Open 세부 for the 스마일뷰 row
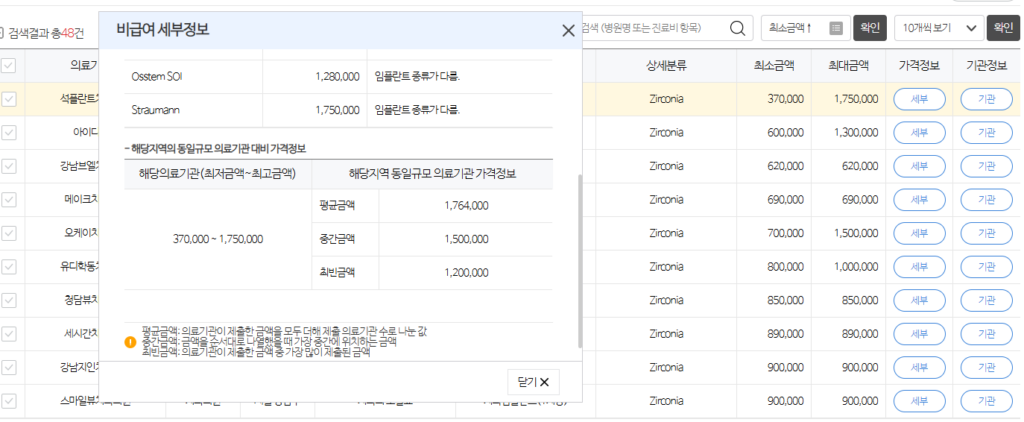 click(919, 401)
